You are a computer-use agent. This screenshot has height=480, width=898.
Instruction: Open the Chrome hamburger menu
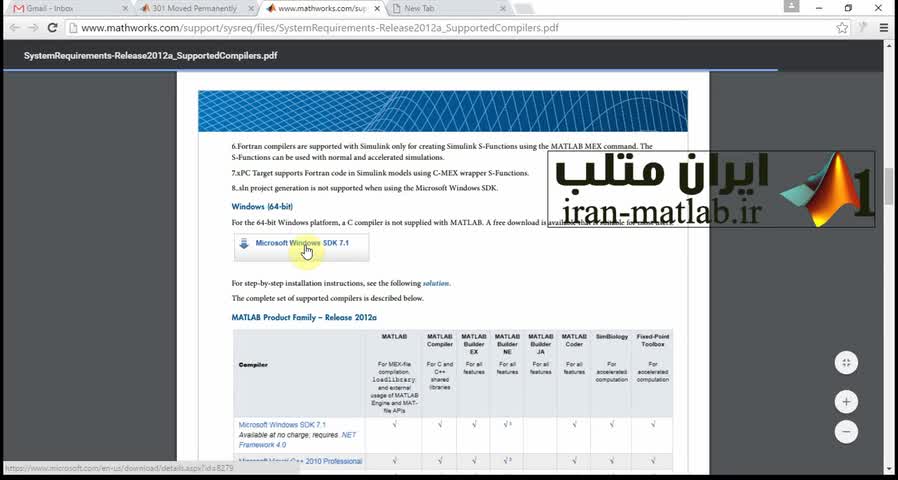[x=884, y=27]
